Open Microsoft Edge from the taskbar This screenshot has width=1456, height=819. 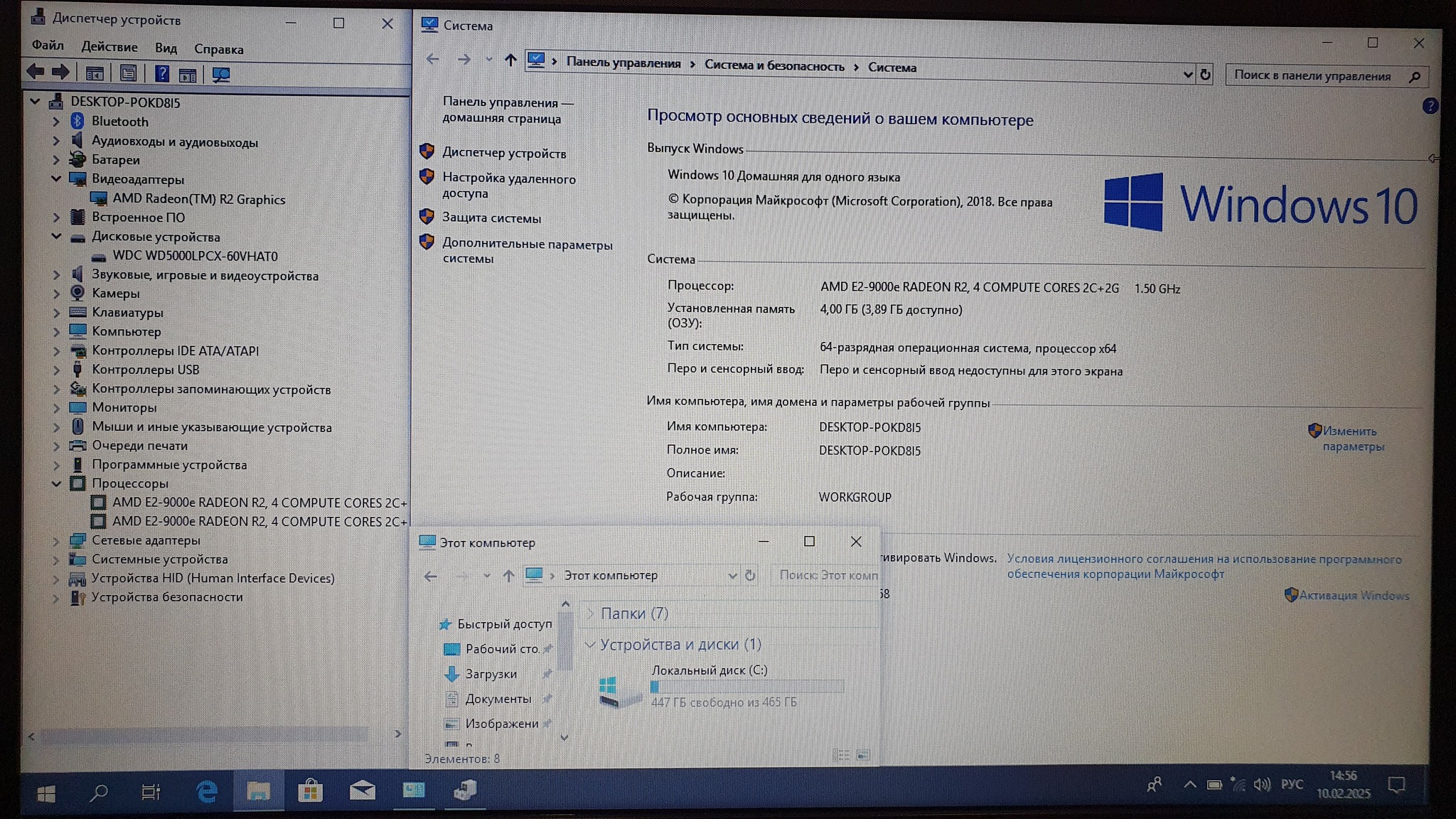tap(206, 791)
